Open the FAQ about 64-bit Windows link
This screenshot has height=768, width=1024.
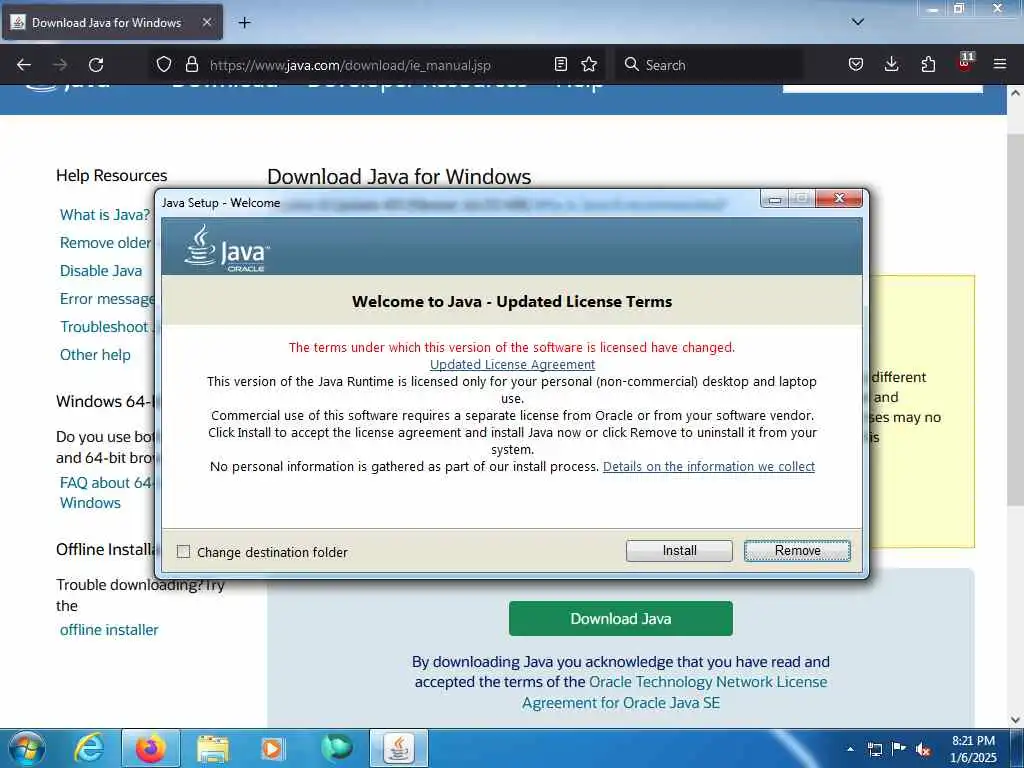point(105,492)
